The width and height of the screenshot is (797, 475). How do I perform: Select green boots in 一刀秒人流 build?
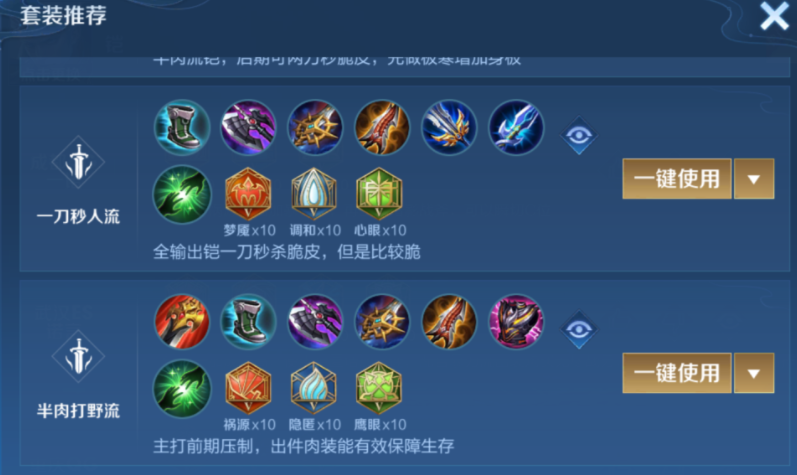point(182,128)
